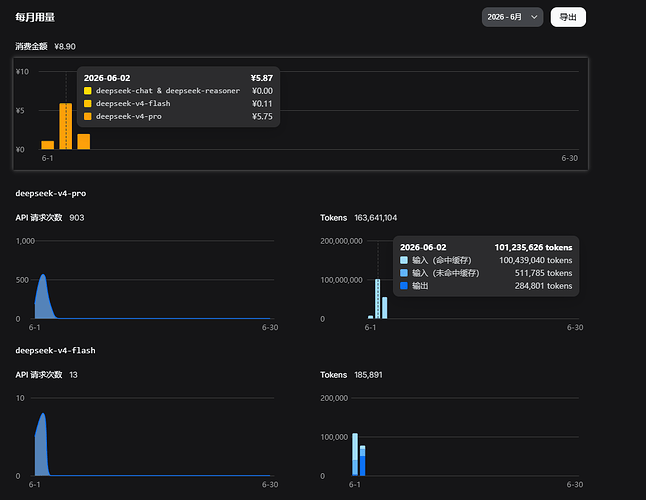Click the deepseek-v4-flash section heading
This screenshot has height=500, width=646.
tap(55, 350)
